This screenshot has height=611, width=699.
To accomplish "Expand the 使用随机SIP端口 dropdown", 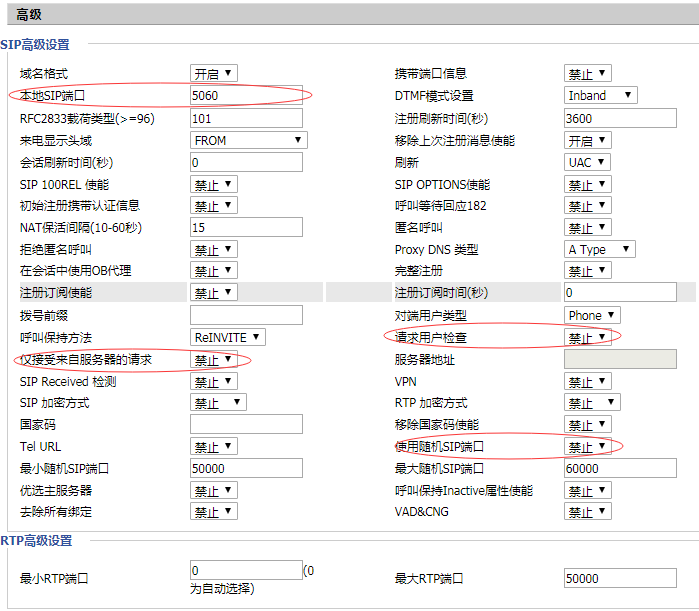I will coord(587,447).
